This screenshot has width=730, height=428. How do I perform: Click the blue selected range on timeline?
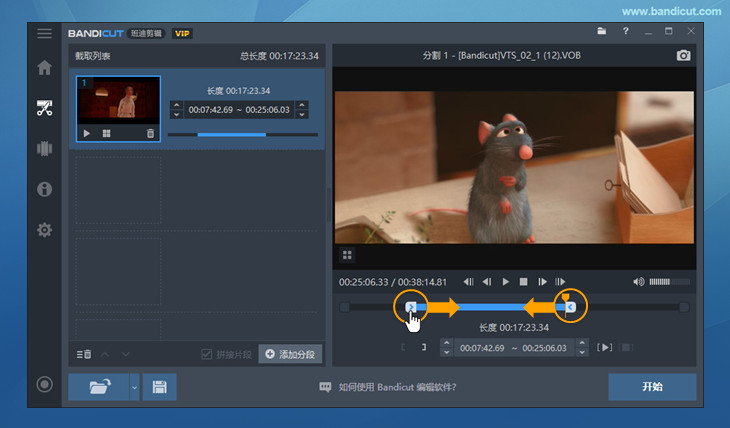[x=491, y=307]
